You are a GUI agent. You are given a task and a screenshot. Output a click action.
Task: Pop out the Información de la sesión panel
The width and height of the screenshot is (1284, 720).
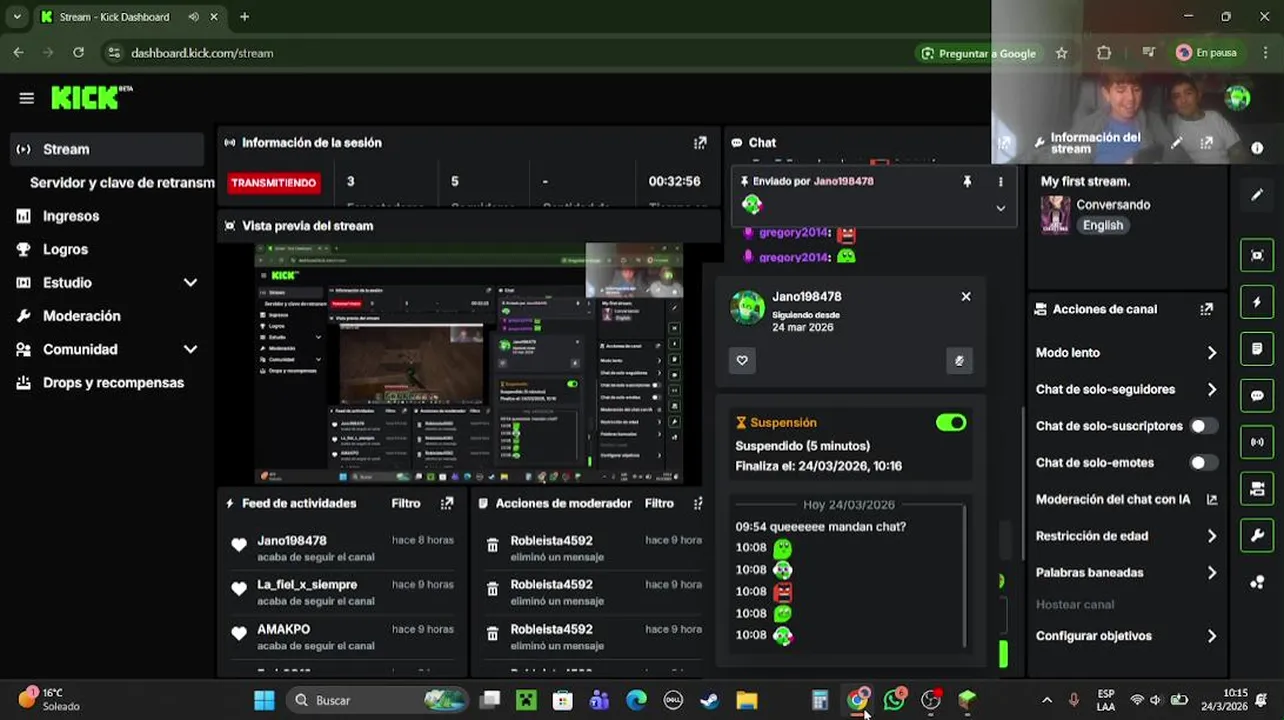[x=700, y=143]
